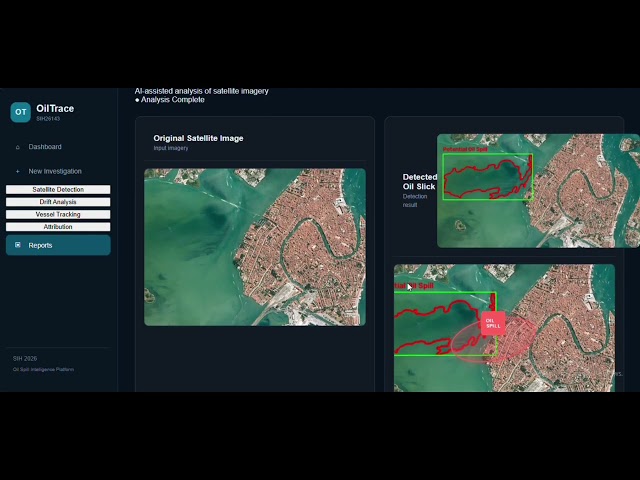This screenshot has height=480, width=640.
Task: Click the 'Input imagery' subtitle
Action: click(x=171, y=148)
